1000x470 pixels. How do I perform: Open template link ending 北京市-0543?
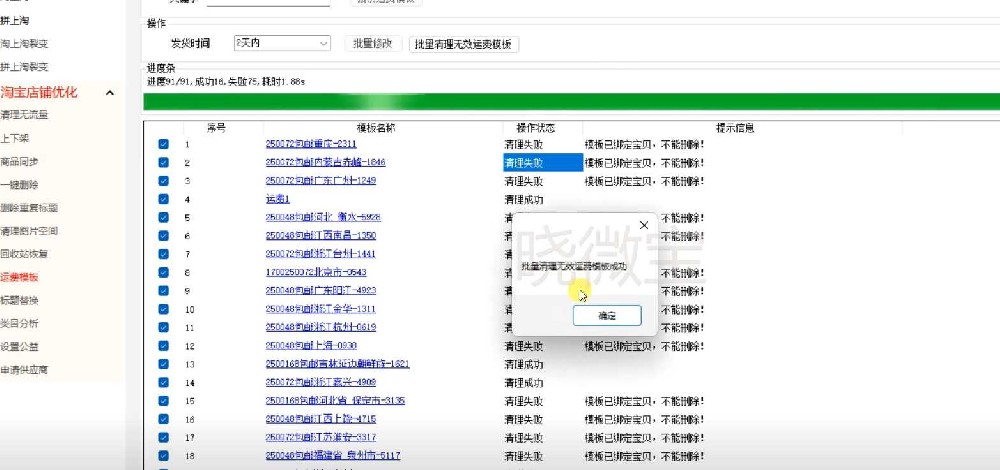(316, 272)
